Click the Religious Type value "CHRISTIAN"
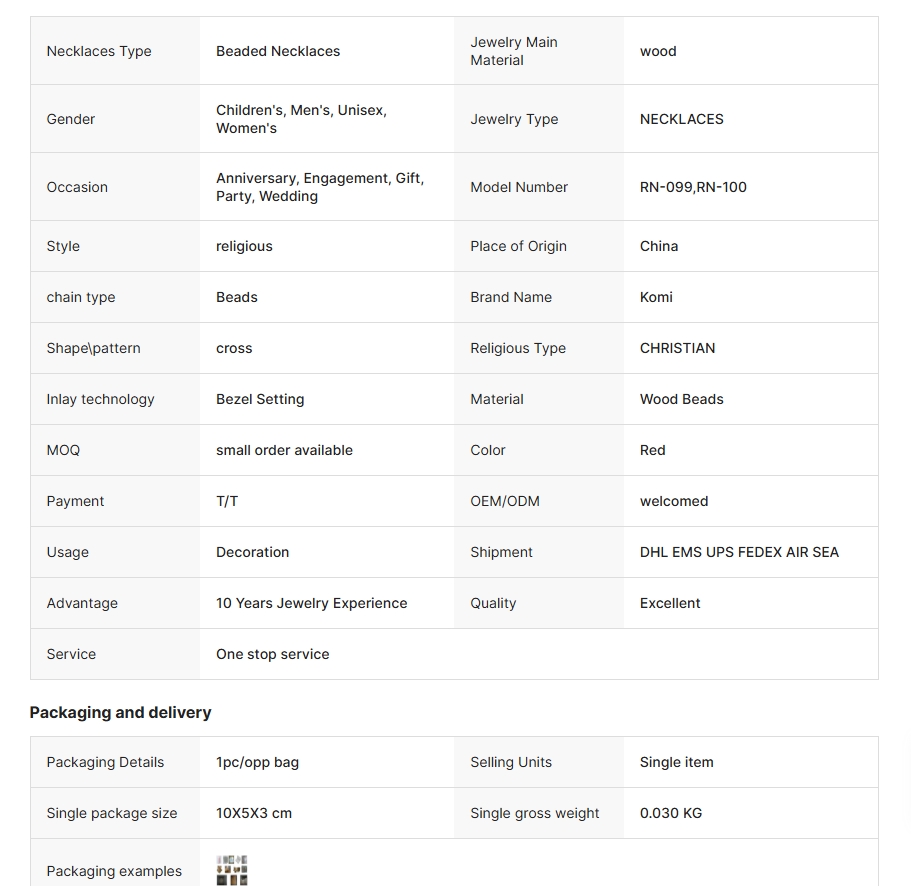Screen dimensions: 911x886 coord(677,348)
